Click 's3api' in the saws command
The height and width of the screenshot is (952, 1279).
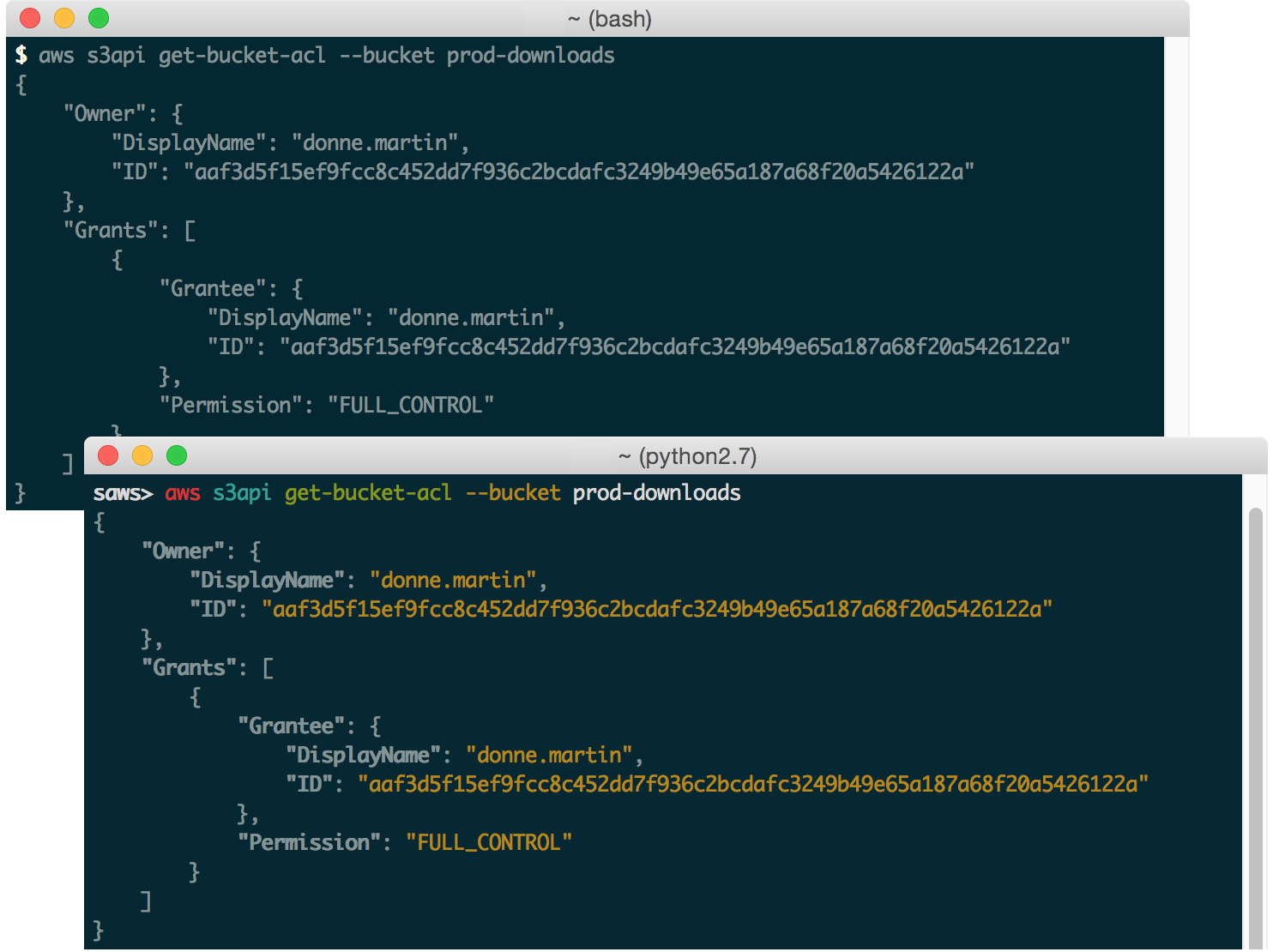click(242, 493)
